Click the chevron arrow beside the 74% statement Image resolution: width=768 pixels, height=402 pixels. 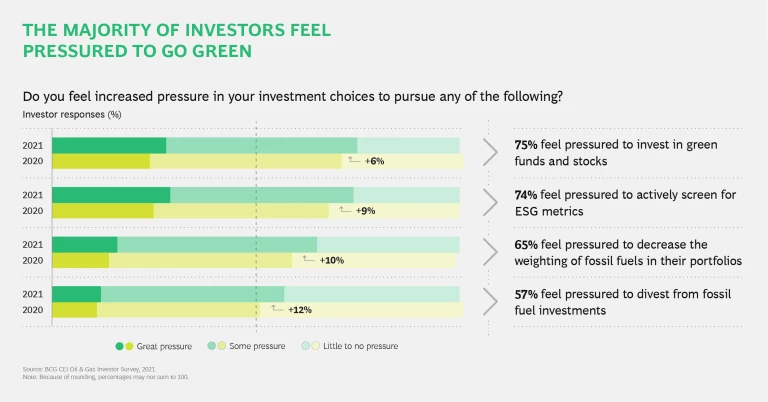tap(490, 202)
